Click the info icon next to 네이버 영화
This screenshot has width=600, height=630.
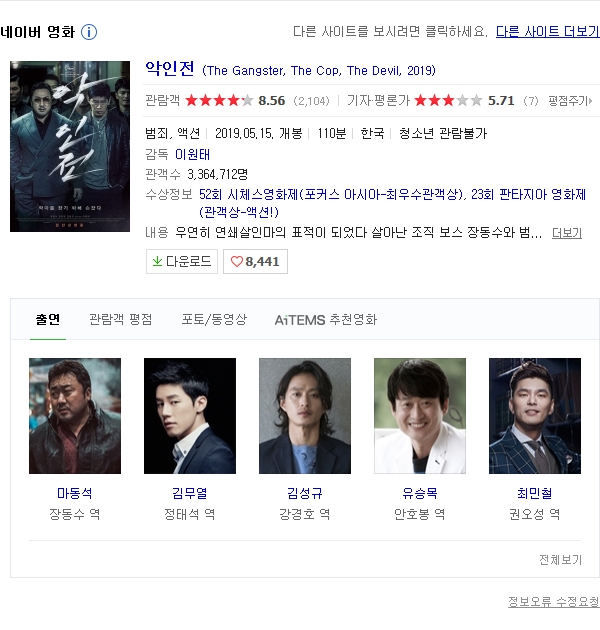[89, 32]
